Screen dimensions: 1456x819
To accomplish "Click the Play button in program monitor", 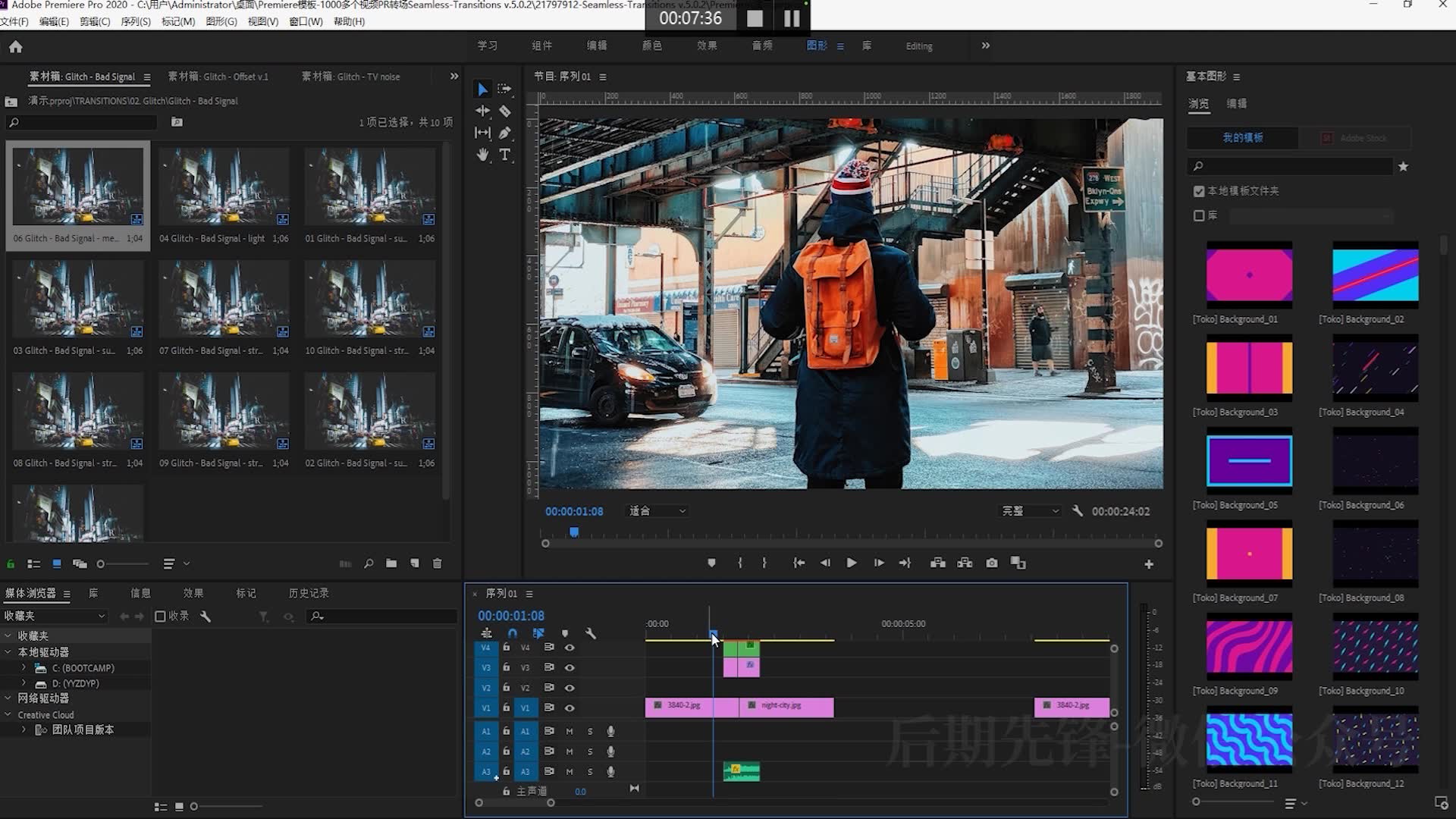I will tap(852, 563).
